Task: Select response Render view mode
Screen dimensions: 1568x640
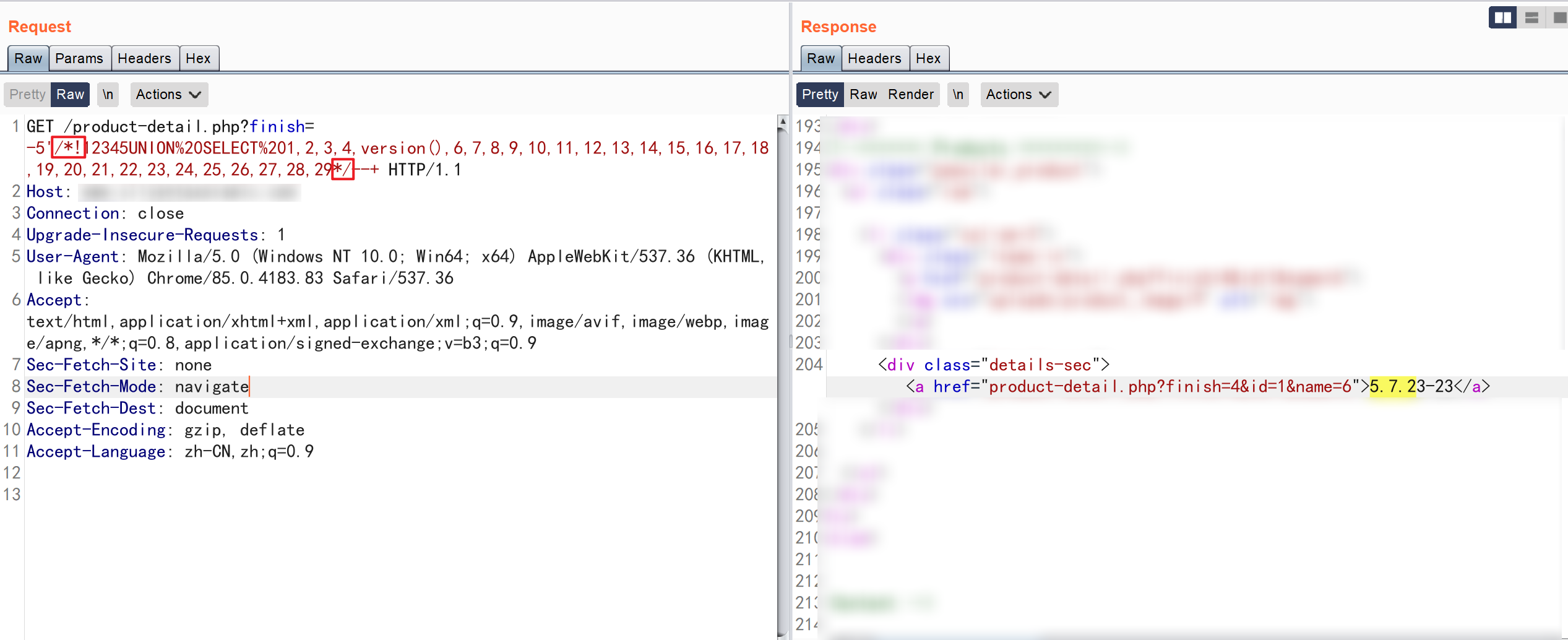Action: pos(911,94)
